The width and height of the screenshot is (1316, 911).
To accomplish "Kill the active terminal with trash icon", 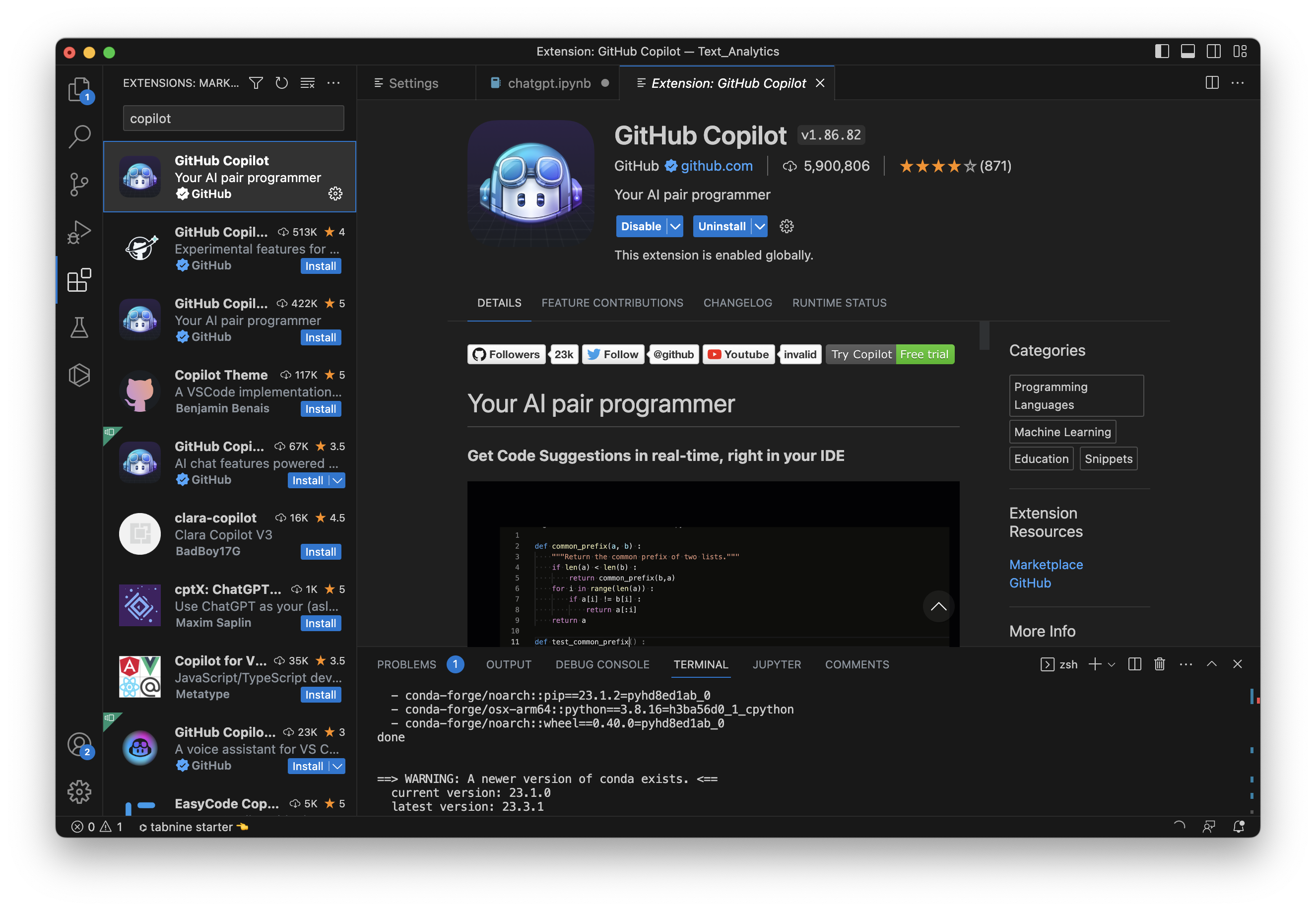I will pyautogui.click(x=1159, y=664).
